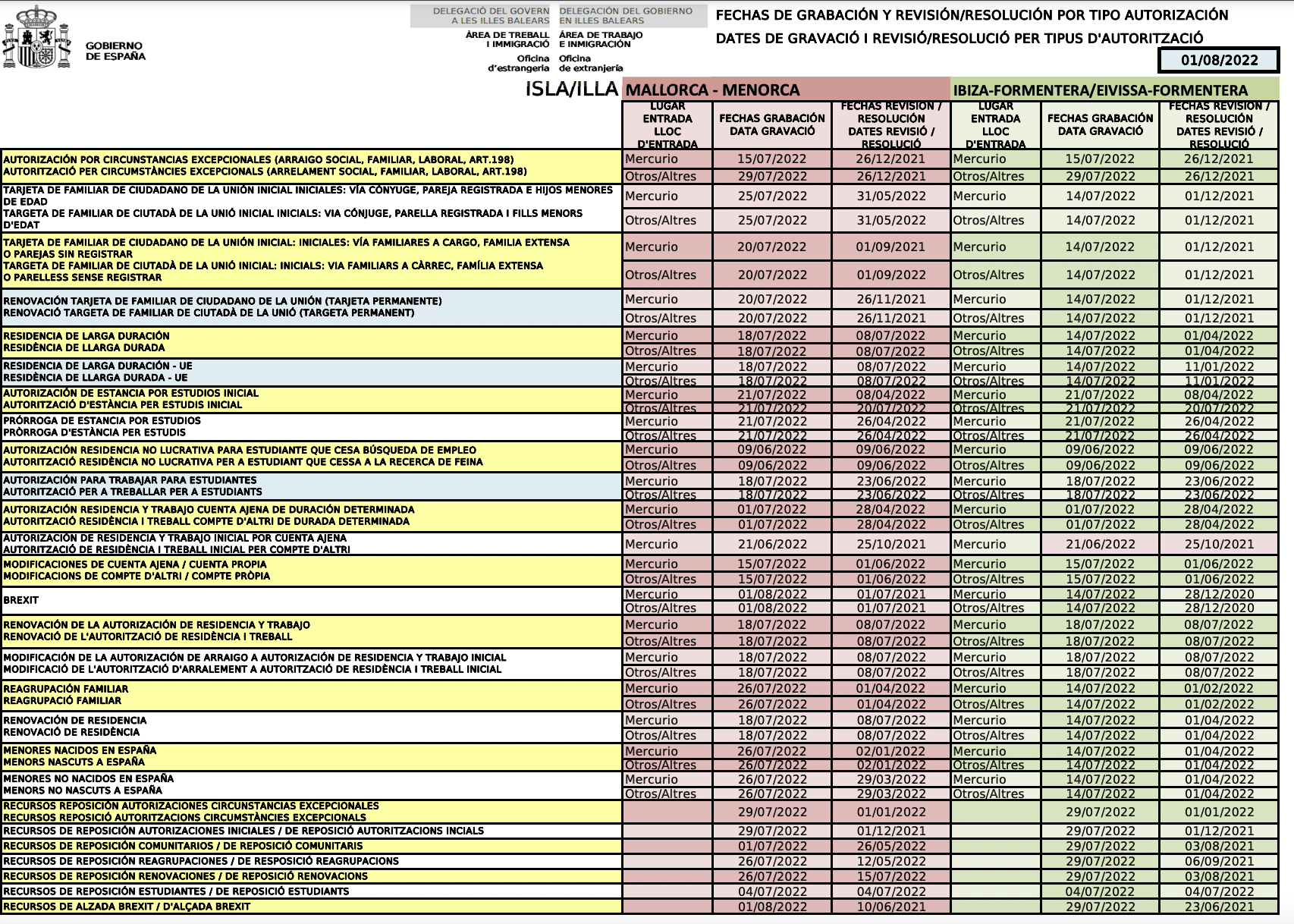The width and height of the screenshot is (1294, 924).
Task: Click Ibiza LUGAR ENTRADA column header
Action: [x=995, y=124]
